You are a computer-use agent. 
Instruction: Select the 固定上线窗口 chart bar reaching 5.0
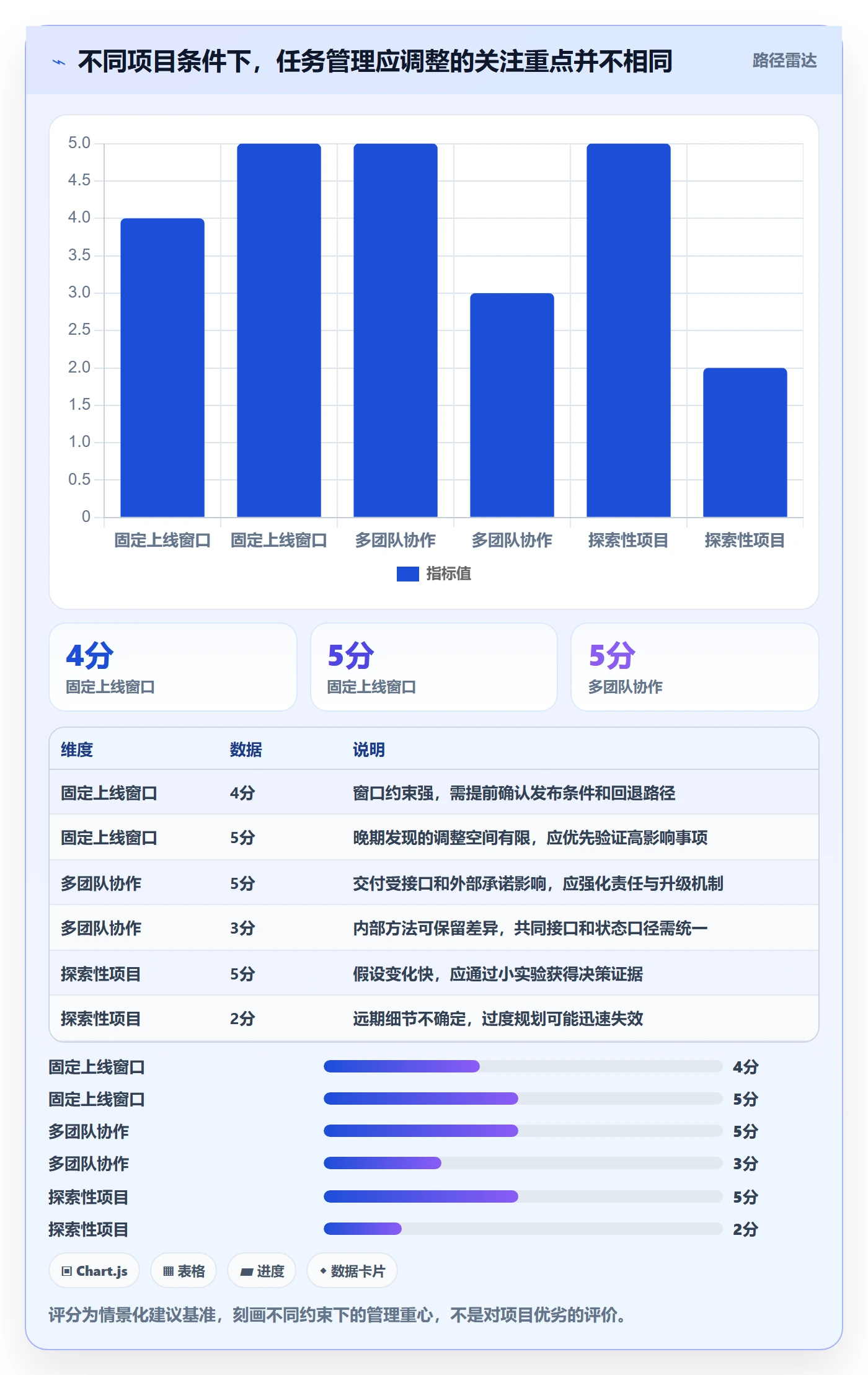[279, 330]
